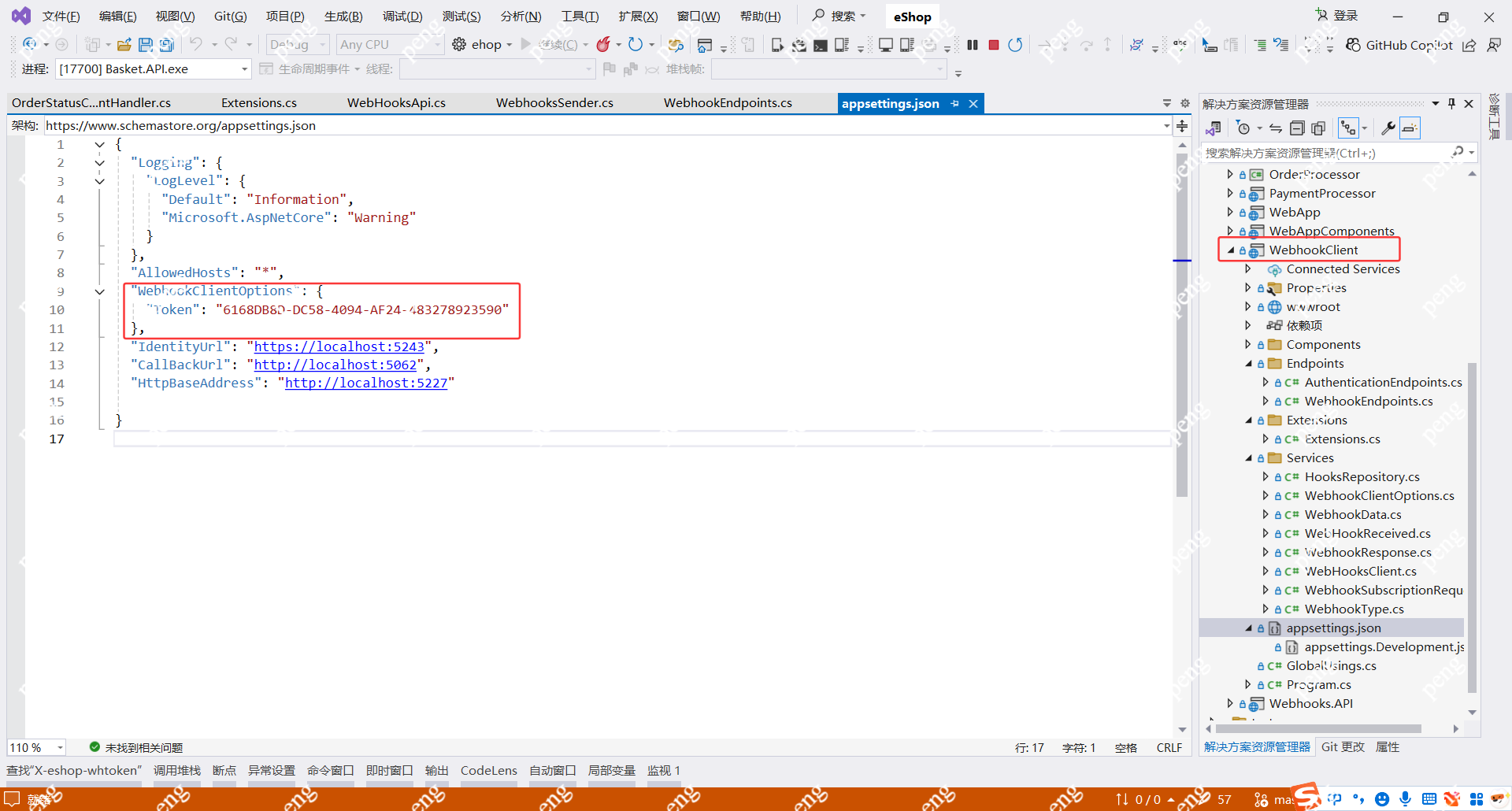Navigate backward in the toolbar
This screenshot has width=1512, height=811.
click(30, 45)
